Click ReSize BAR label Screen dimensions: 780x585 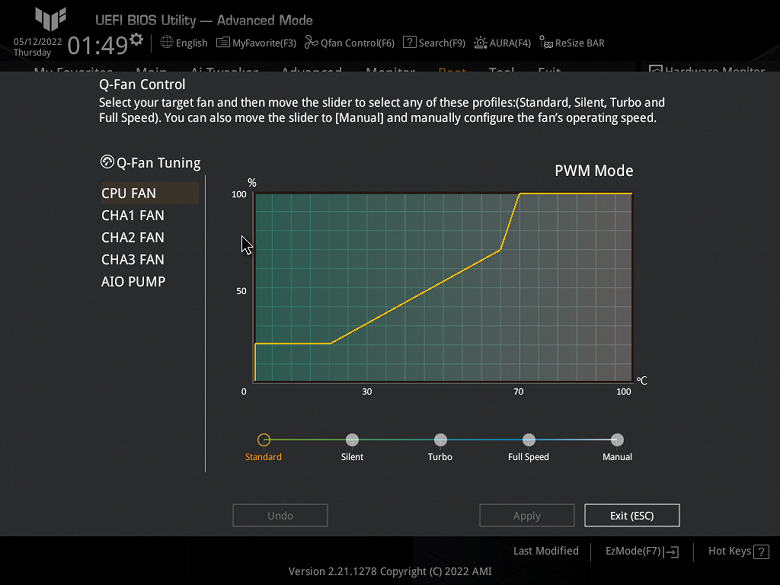click(580, 43)
